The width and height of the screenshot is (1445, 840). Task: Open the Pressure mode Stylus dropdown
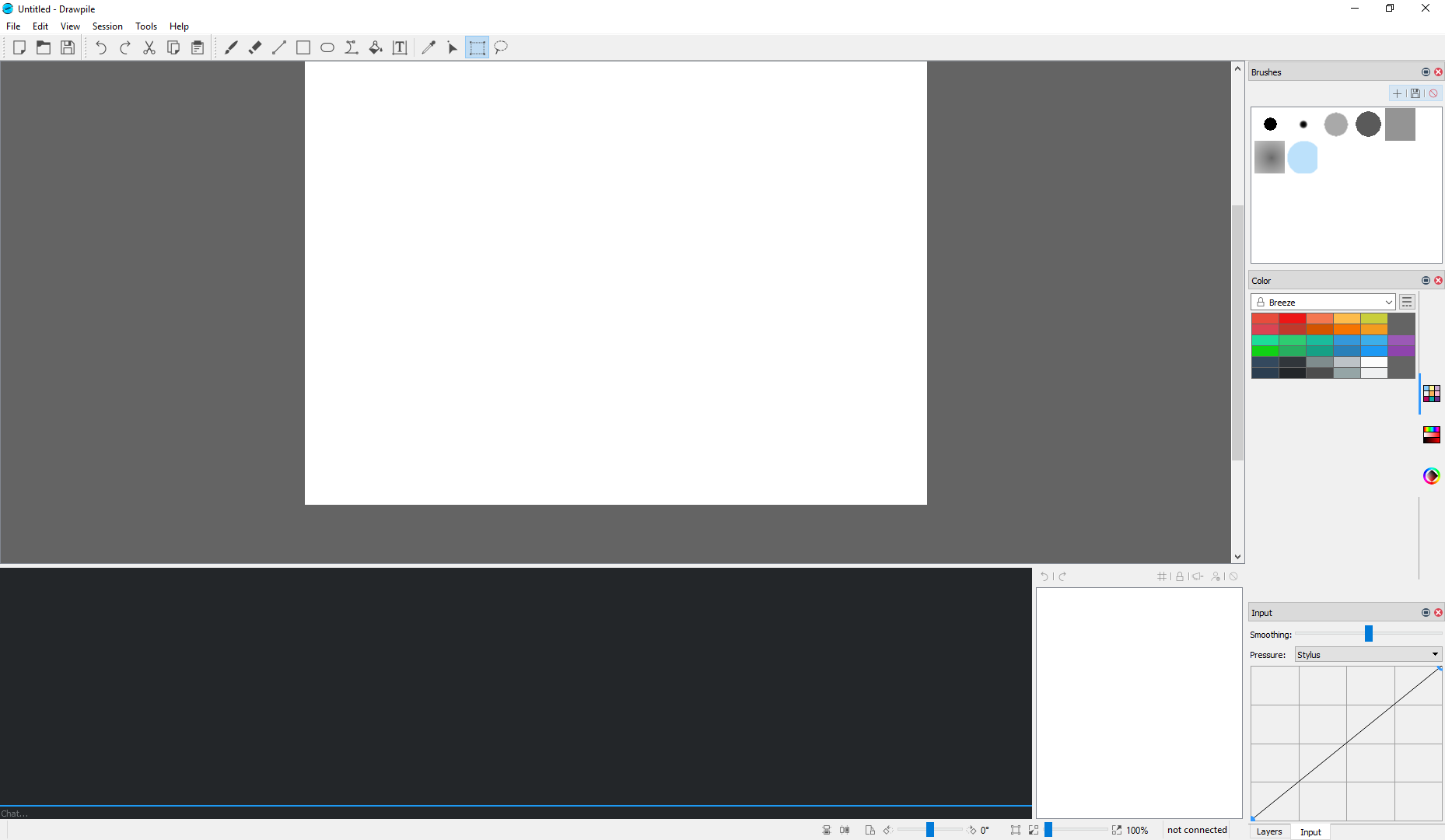1368,654
